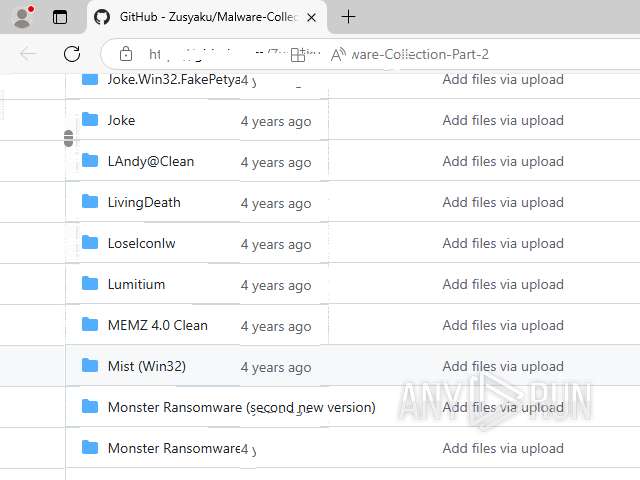
Task: Open commit message in Mist (Win32) row
Action: (503, 367)
